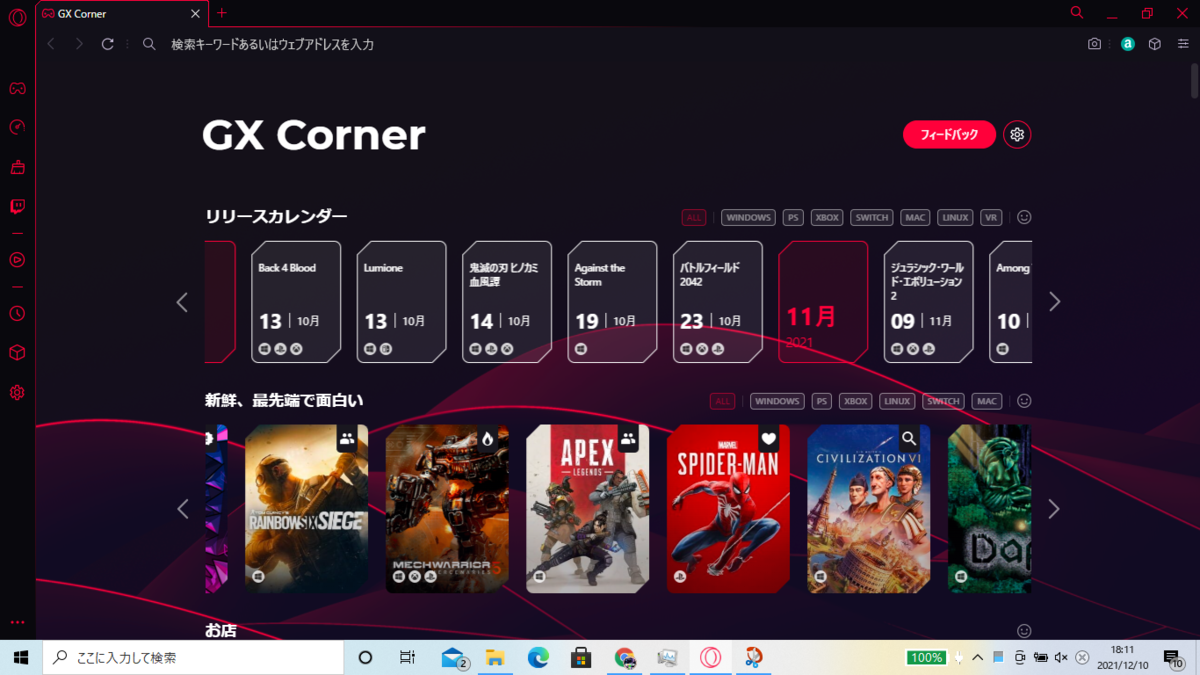Open Extensions cube icon in sidebar
1200x675 pixels.
pyautogui.click(x=17, y=353)
